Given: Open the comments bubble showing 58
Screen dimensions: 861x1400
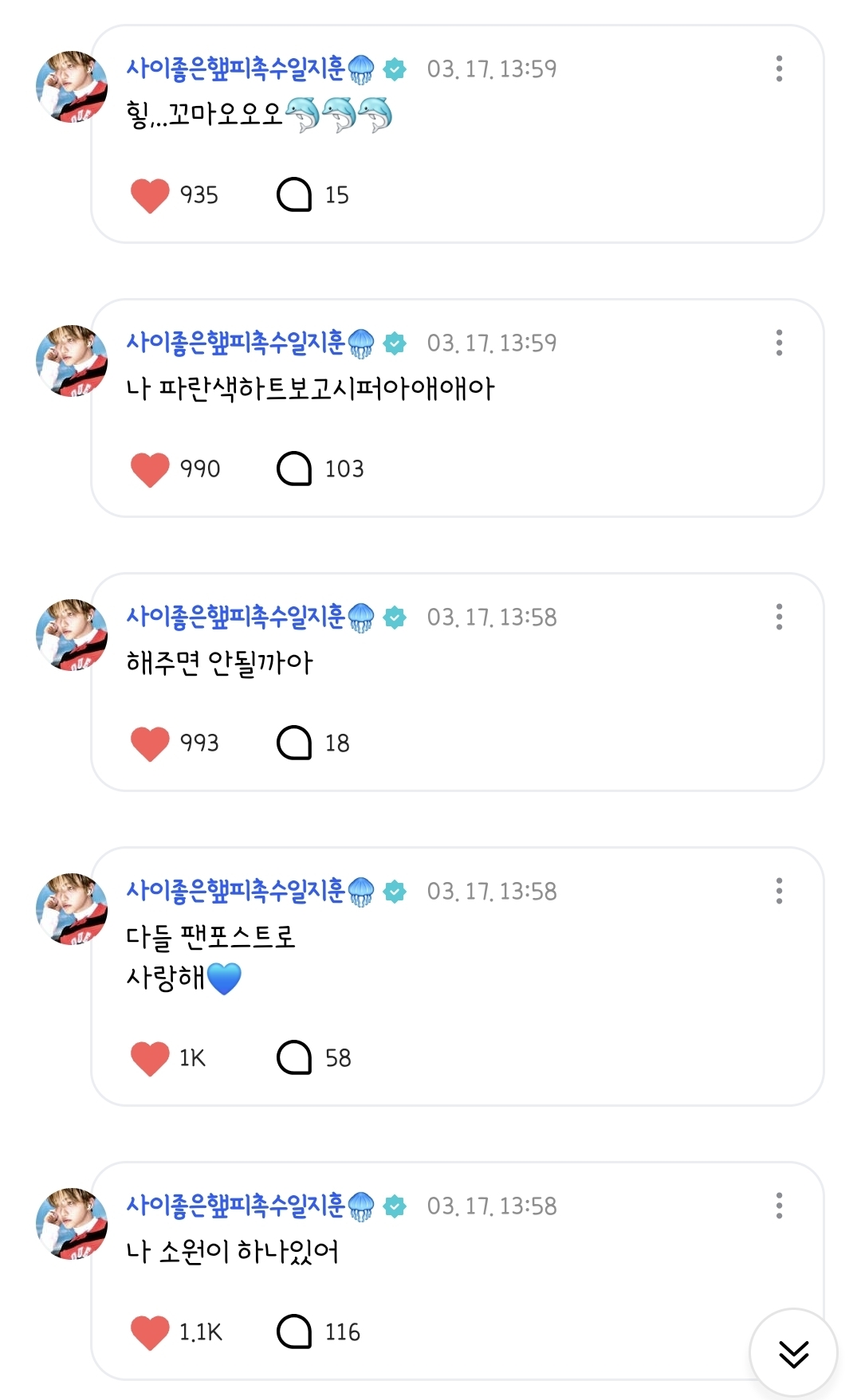Looking at the screenshot, I should click(294, 1058).
